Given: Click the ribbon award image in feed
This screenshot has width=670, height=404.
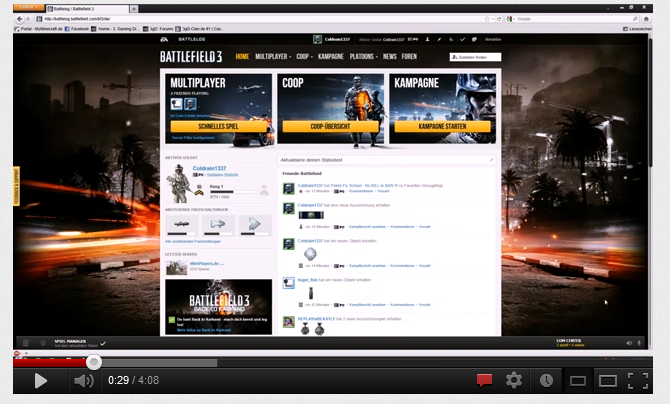Looking at the screenshot, I should coord(311,215).
